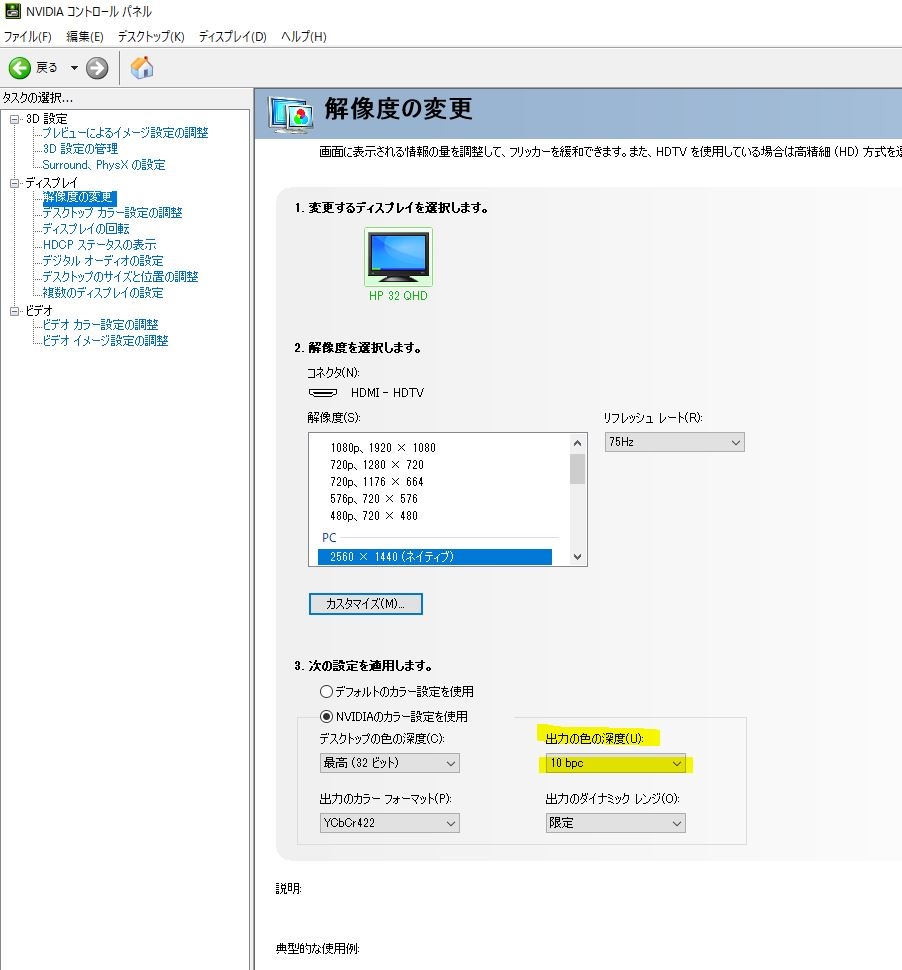Open the ファイル(F) menu

27,36
